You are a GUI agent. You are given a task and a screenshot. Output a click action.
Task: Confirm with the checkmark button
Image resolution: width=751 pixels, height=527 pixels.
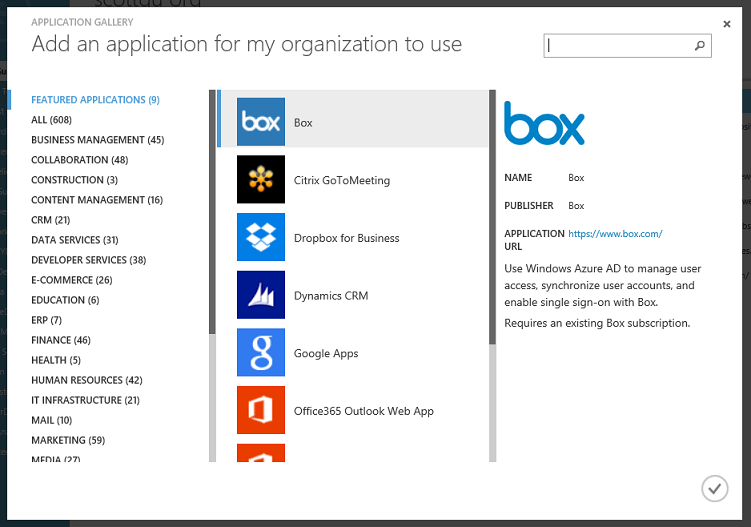(x=714, y=488)
